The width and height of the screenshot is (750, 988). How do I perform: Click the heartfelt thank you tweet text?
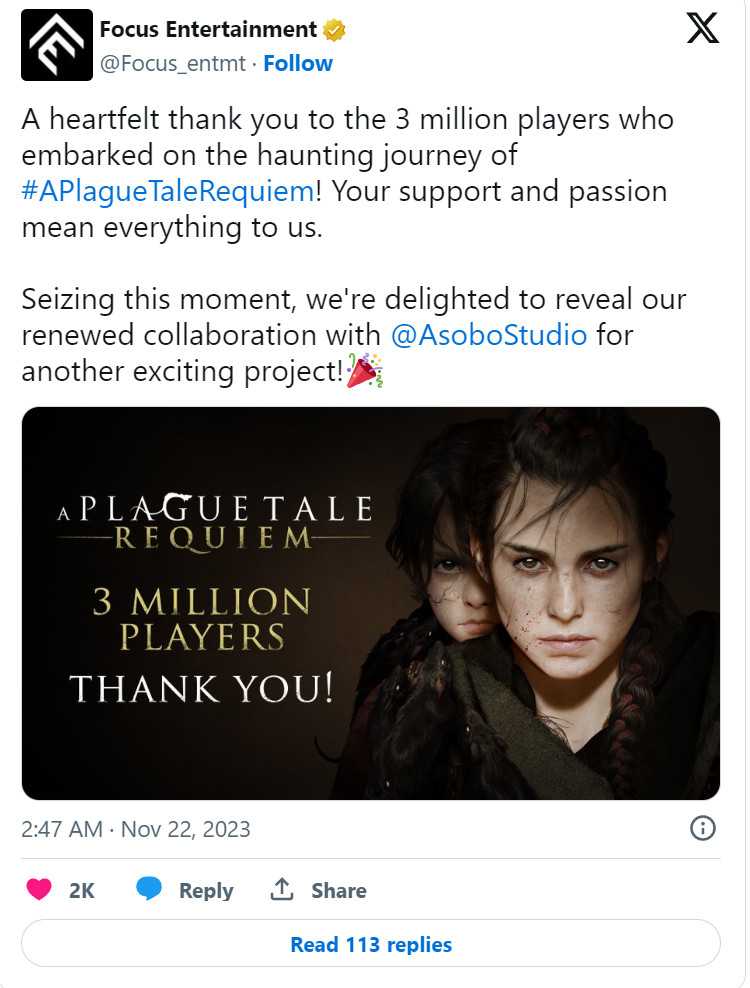[x=347, y=120]
